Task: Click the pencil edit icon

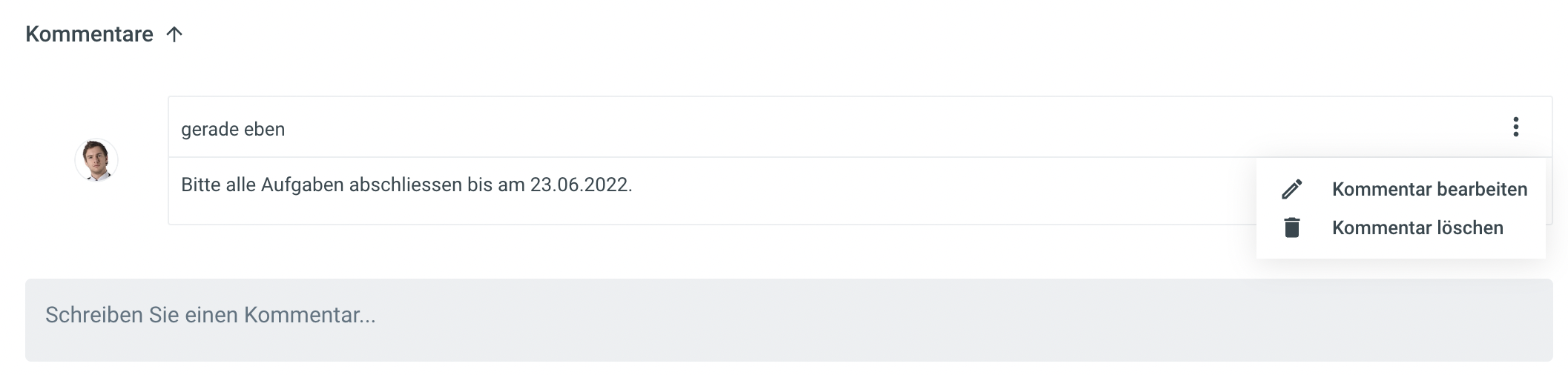Action: click(x=1291, y=190)
